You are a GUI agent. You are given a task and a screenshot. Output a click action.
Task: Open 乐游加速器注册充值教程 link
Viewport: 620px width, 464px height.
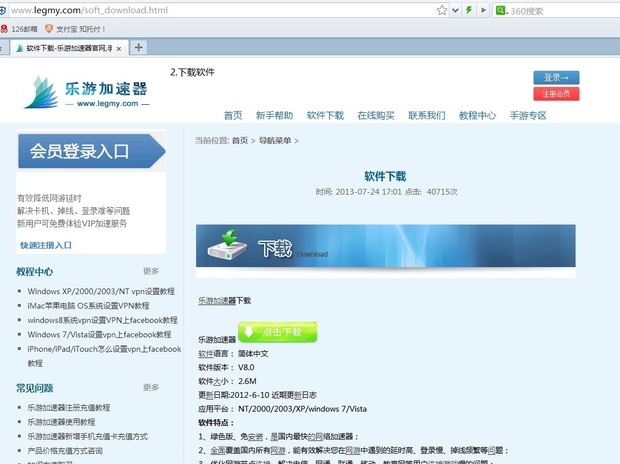[x=69, y=407]
